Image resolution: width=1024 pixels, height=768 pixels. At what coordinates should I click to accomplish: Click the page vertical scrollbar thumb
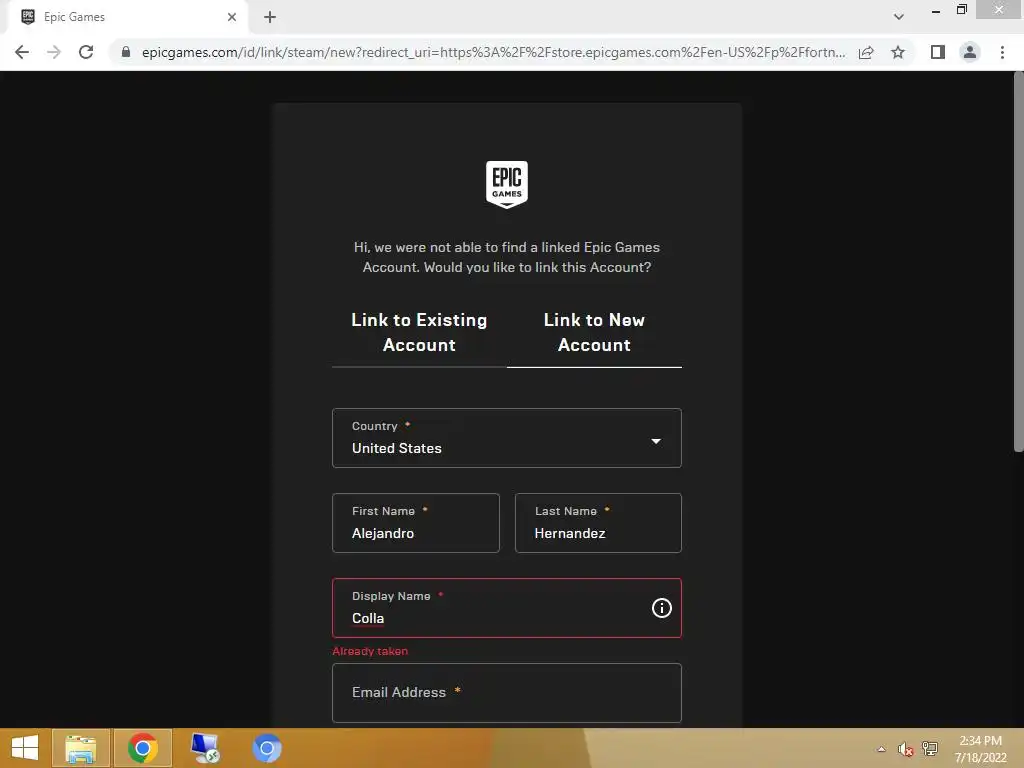click(1018, 261)
